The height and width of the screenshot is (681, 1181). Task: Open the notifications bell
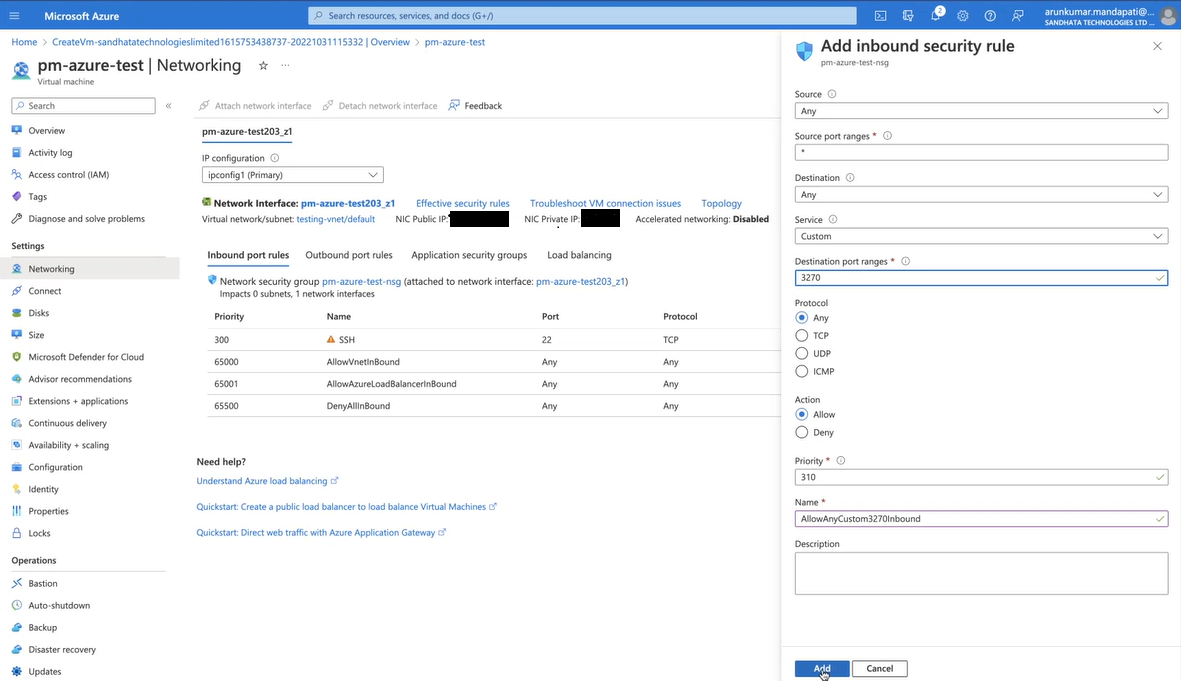pos(935,16)
